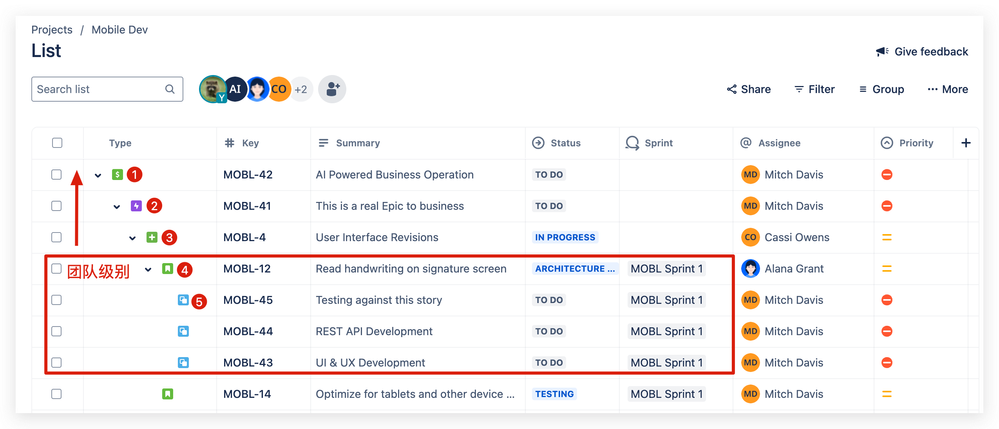Viewport: 999px width, 429px height.
Task: Sort by the Summary column header
Action: (x=349, y=143)
